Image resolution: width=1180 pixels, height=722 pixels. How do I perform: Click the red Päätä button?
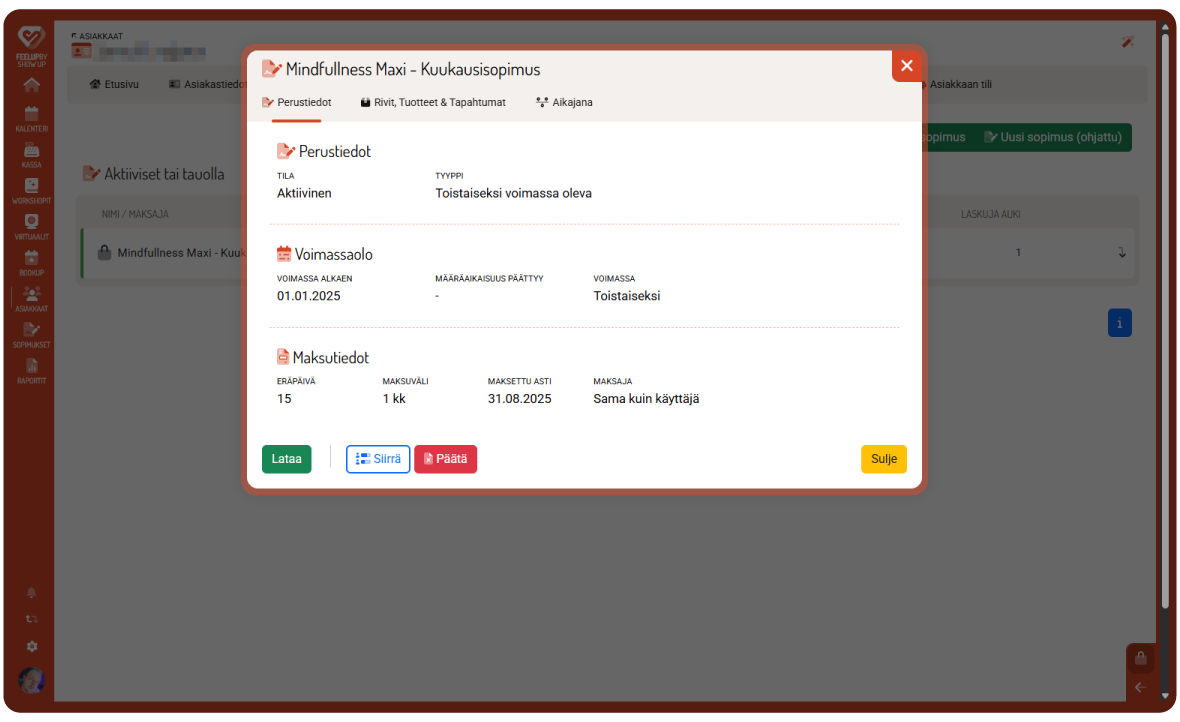[x=445, y=459]
